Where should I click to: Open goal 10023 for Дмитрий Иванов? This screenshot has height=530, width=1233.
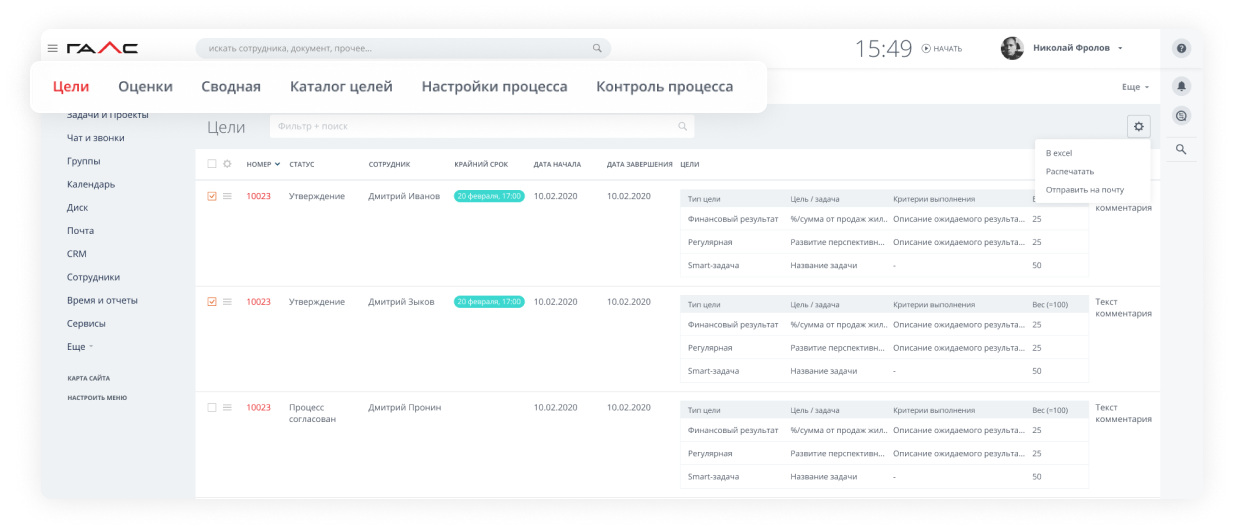(x=258, y=196)
